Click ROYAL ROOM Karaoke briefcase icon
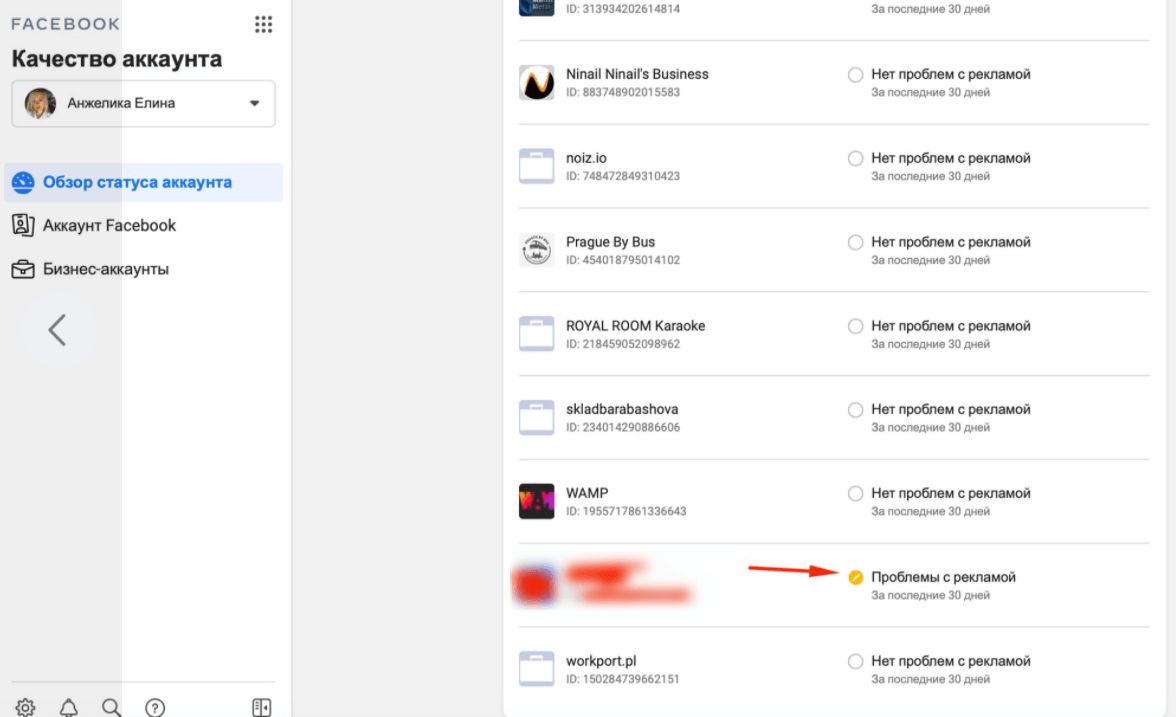Screen dimensions: 1176x717 [x=536, y=334]
